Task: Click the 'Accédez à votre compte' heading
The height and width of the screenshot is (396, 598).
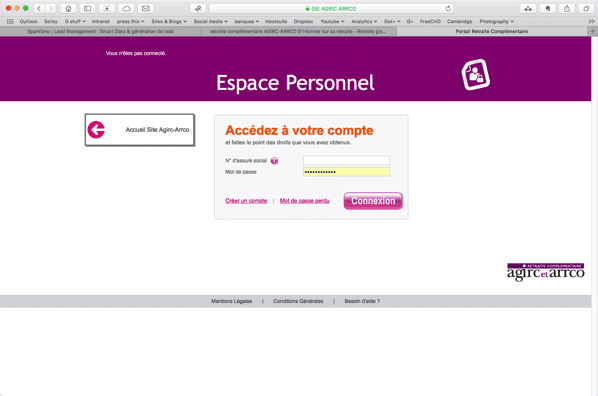Action: pos(299,130)
